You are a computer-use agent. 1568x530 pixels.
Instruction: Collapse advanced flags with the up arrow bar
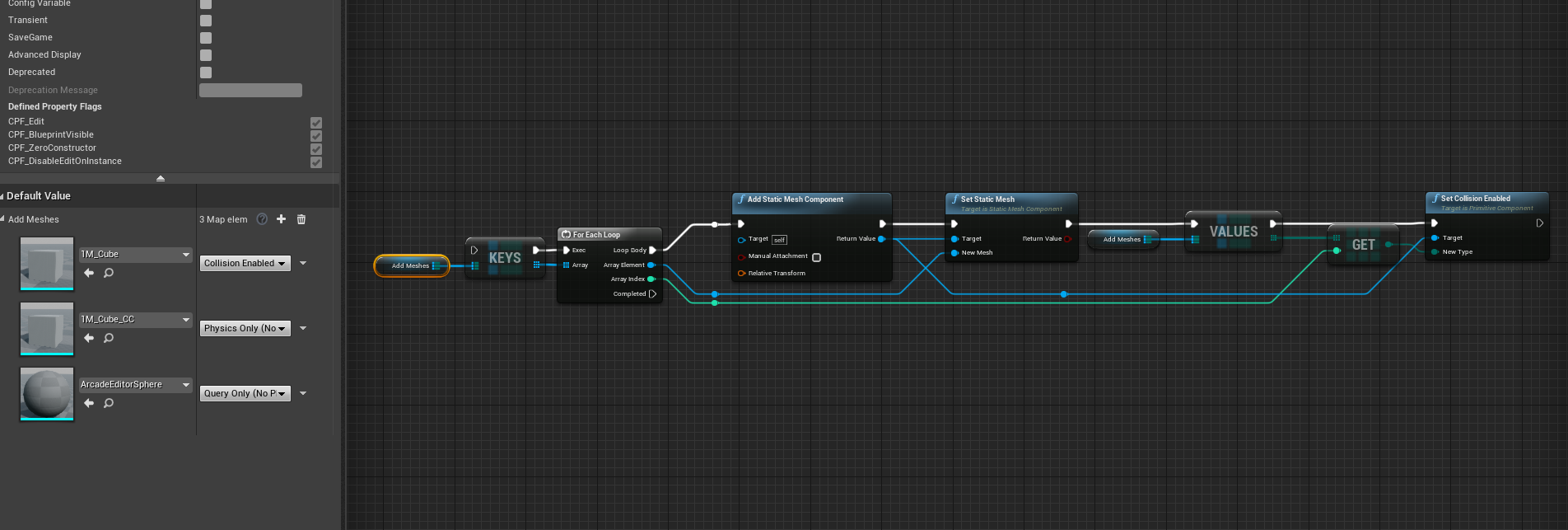(161, 178)
